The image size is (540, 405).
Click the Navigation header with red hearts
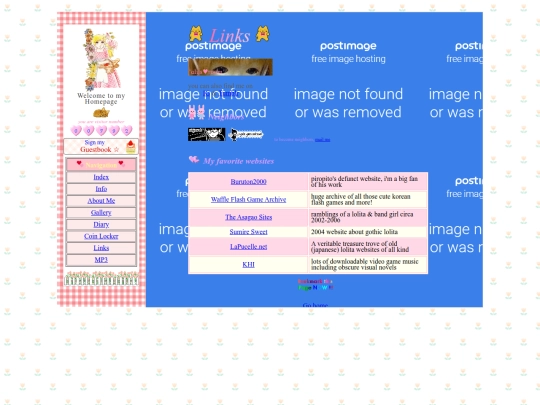pos(101,165)
